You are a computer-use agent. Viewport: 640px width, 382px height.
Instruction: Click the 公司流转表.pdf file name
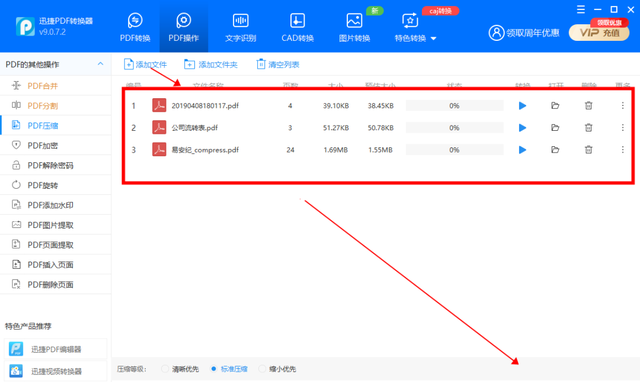pos(195,128)
